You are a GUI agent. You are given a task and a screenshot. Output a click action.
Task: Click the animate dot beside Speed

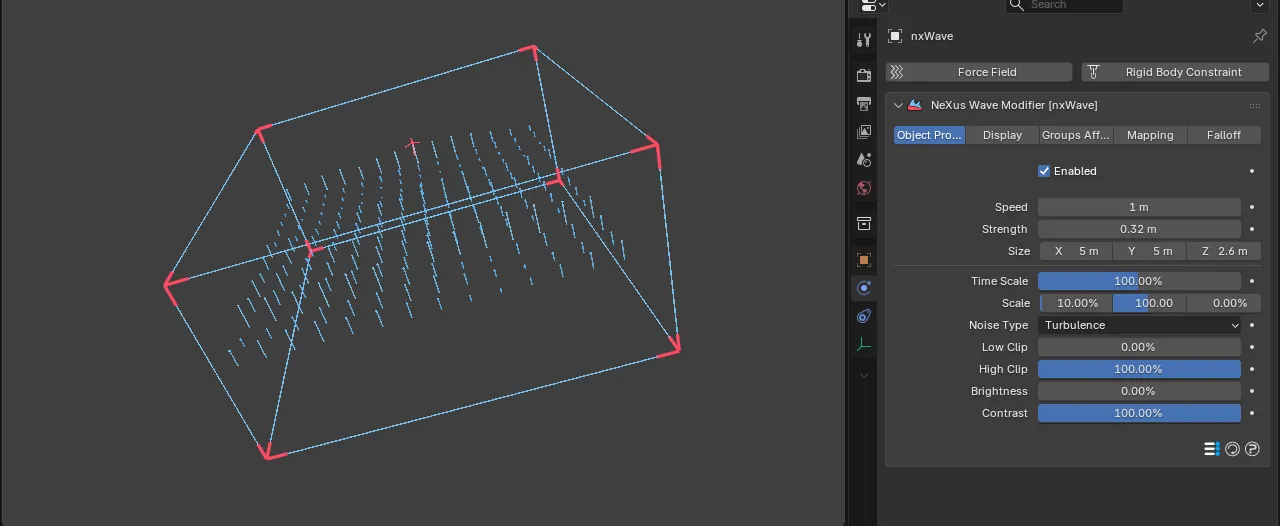(x=1252, y=207)
